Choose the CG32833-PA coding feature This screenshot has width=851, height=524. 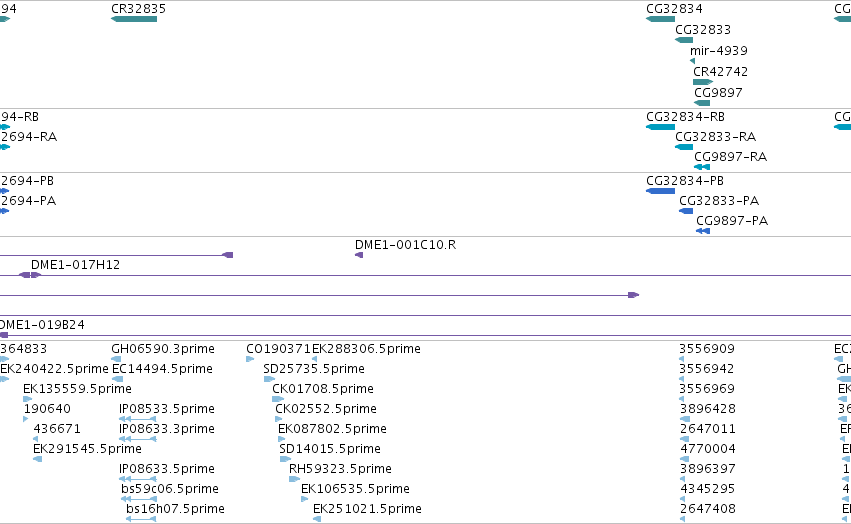pos(686,211)
